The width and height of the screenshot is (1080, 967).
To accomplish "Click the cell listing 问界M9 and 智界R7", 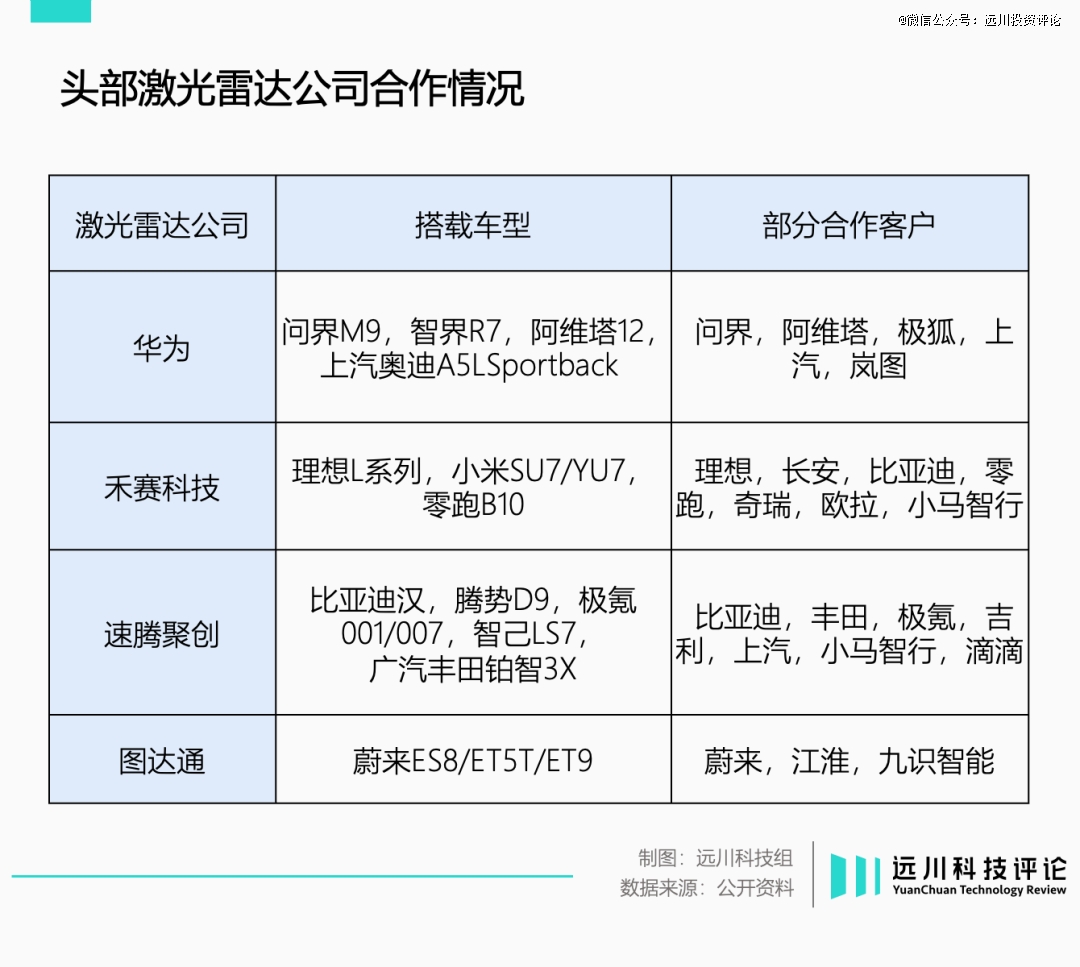I will pos(473,348).
